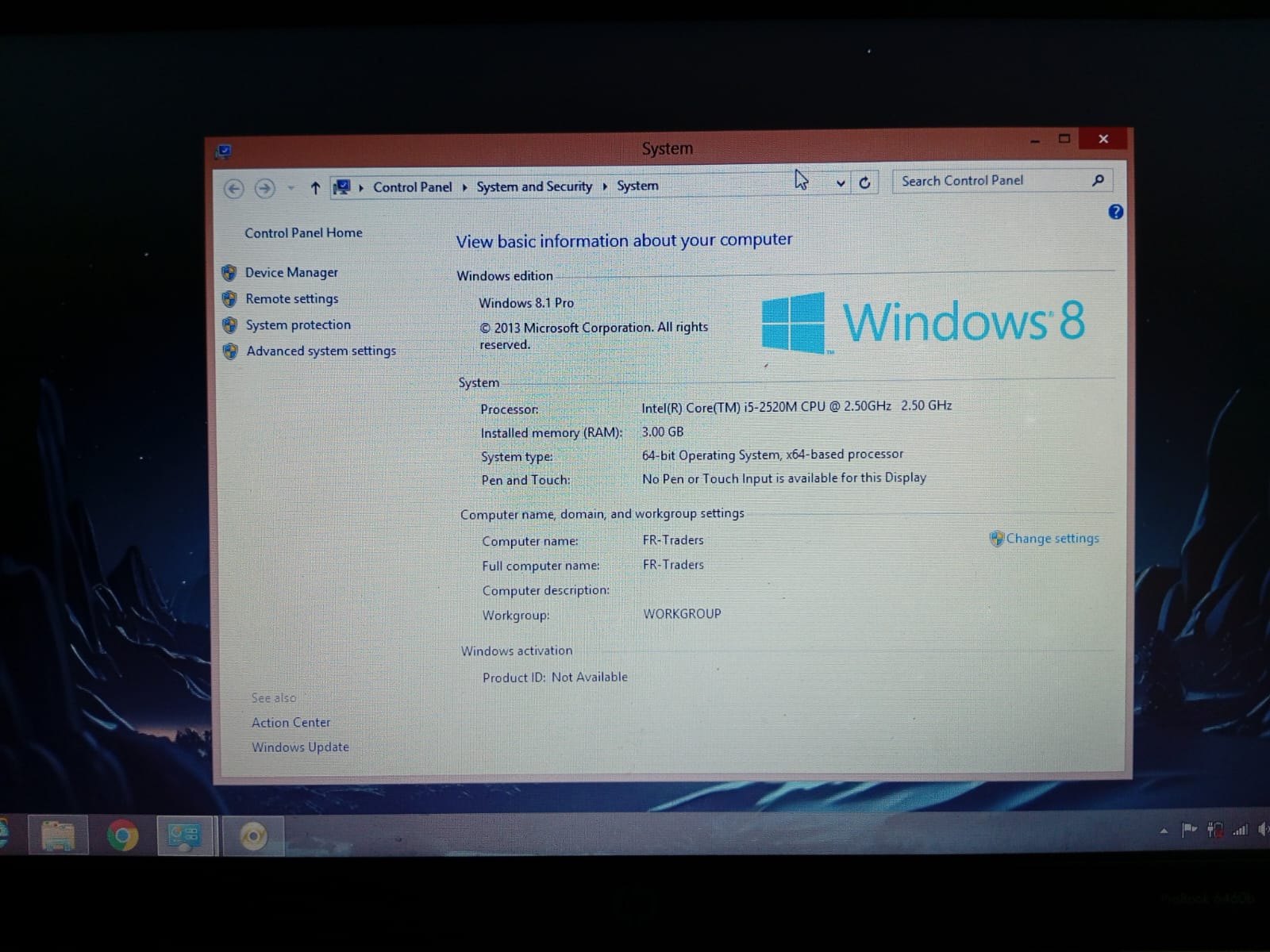Show hidden tray icons arrow
Viewport: 1270px width, 952px height.
click(x=1164, y=831)
